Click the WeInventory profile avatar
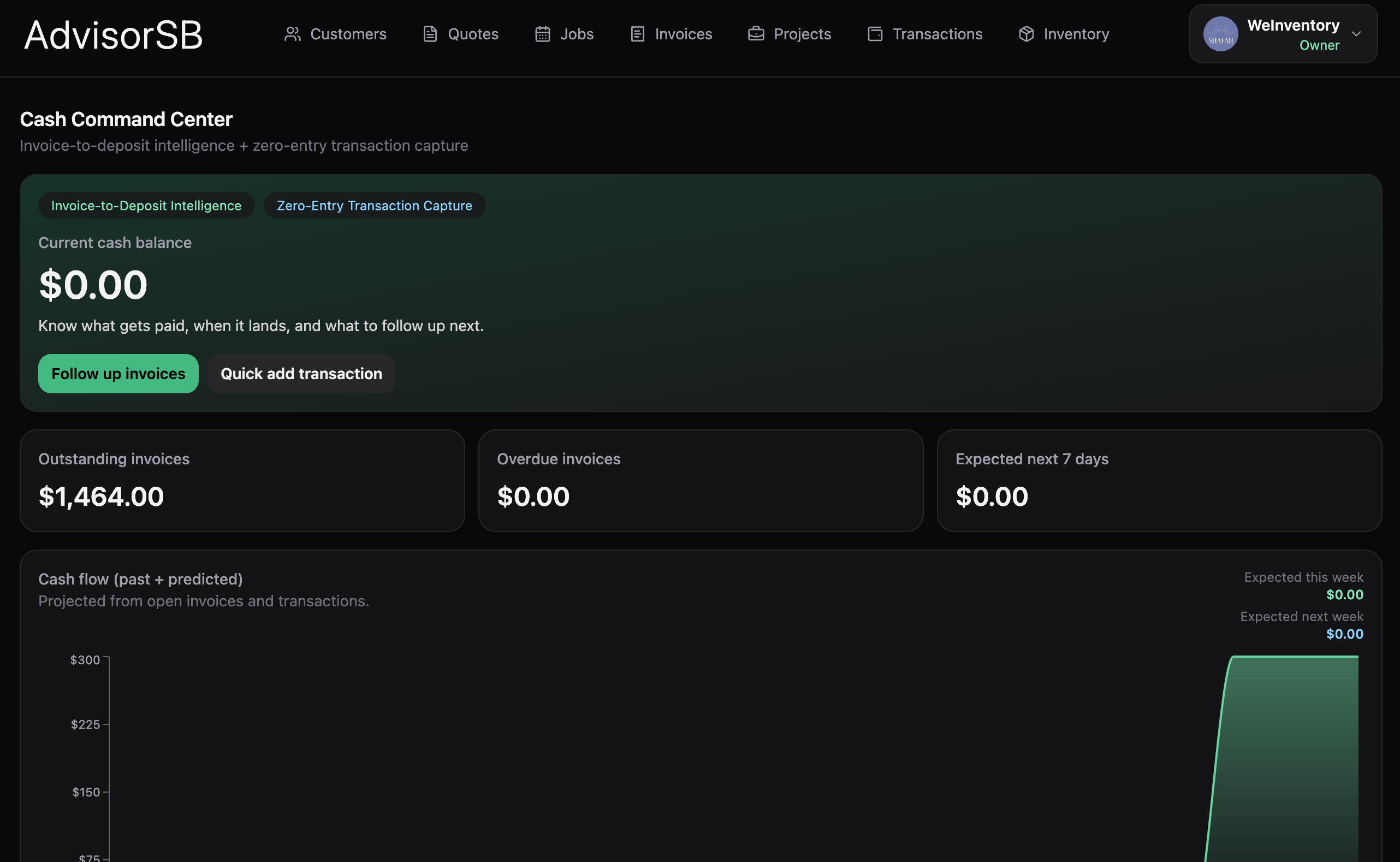This screenshot has width=1400, height=862. (1221, 34)
